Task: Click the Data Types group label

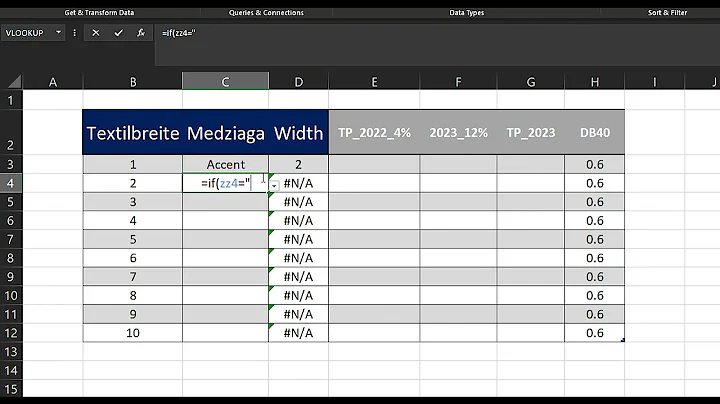Action: (x=467, y=12)
